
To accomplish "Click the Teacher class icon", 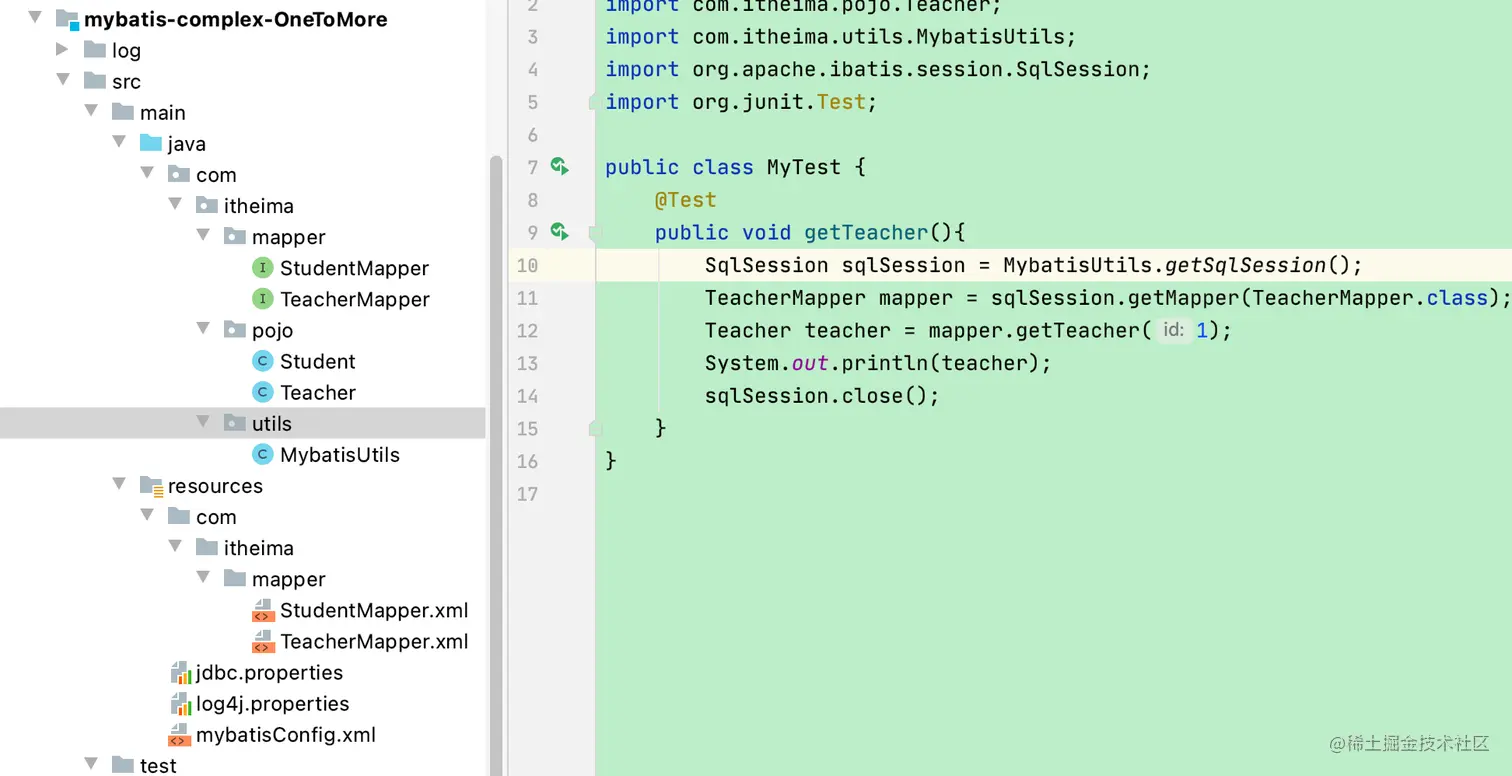I will pyautogui.click(x=262, y=392).
